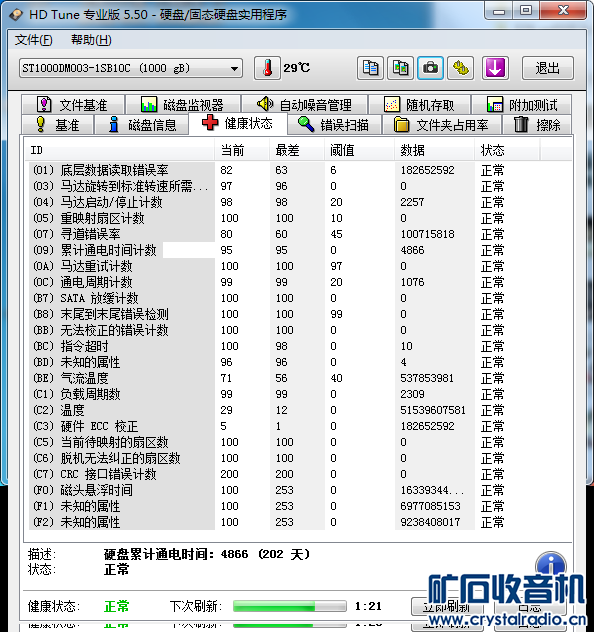Click the purple download arrow icon
The height and width of the screenshot is (632, 594).
495,68
